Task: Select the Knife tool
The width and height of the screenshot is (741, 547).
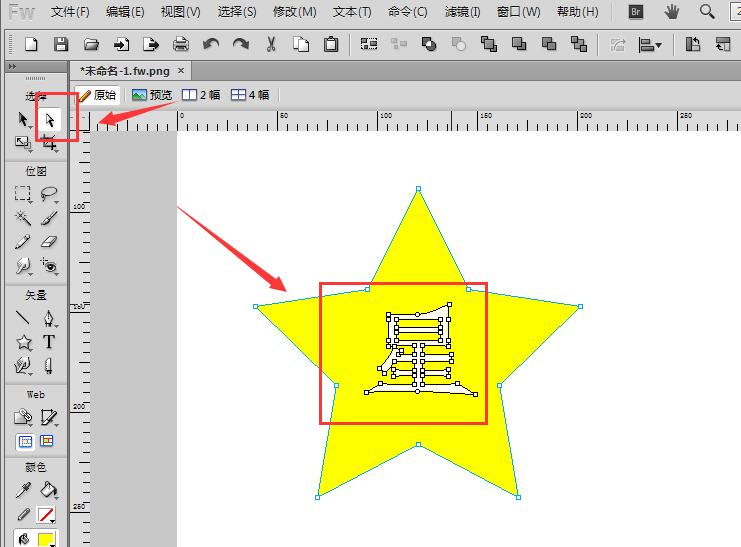Action: click(x=48, y=366)
